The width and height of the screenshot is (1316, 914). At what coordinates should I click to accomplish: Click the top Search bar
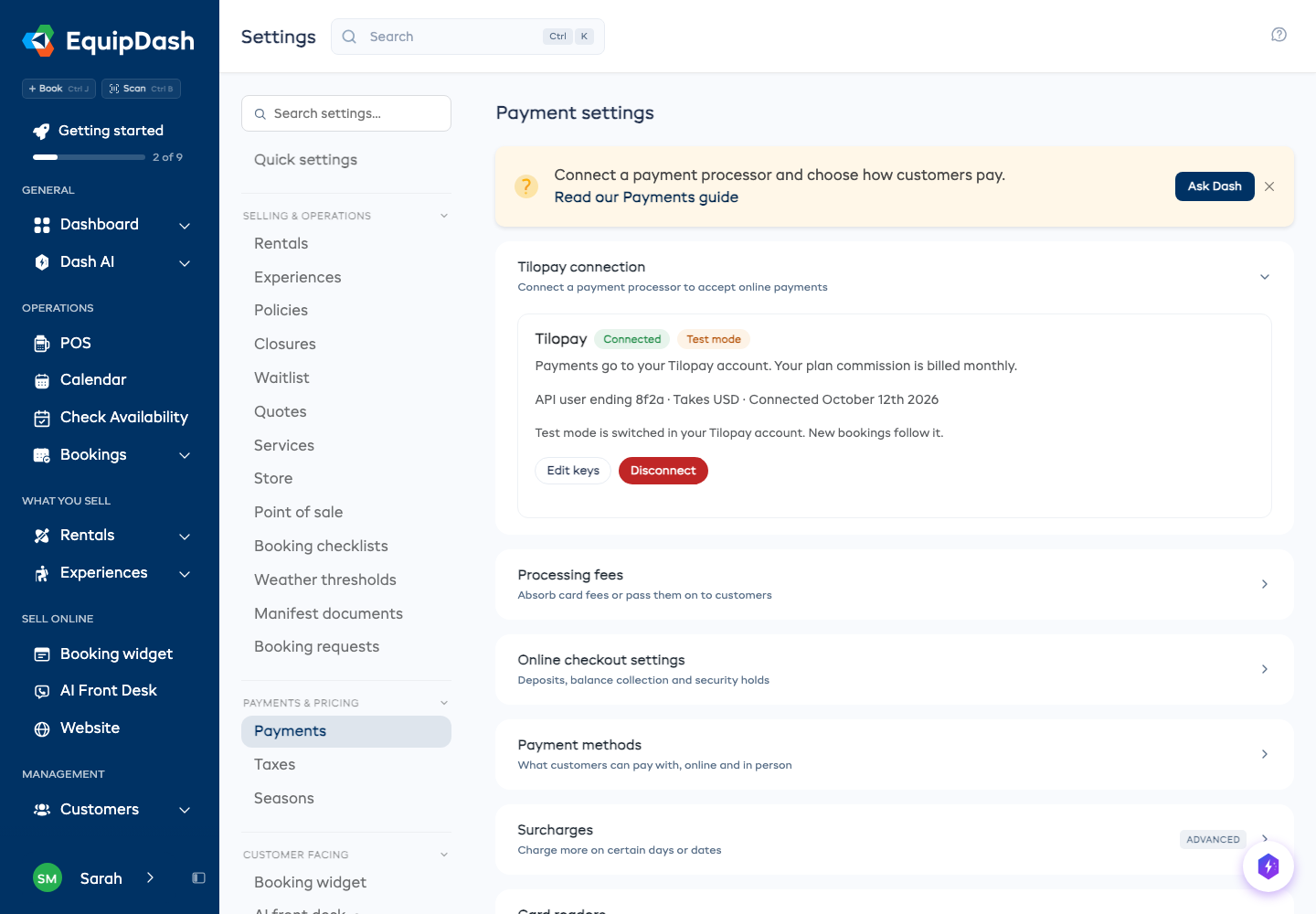(468, 37)
